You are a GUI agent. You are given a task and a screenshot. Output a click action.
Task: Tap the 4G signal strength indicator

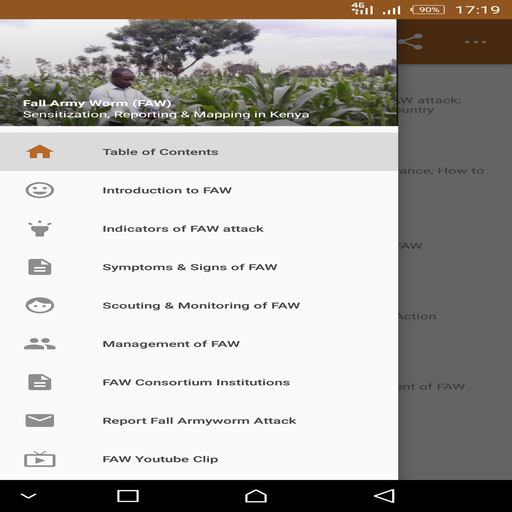(x=362, y=9)
